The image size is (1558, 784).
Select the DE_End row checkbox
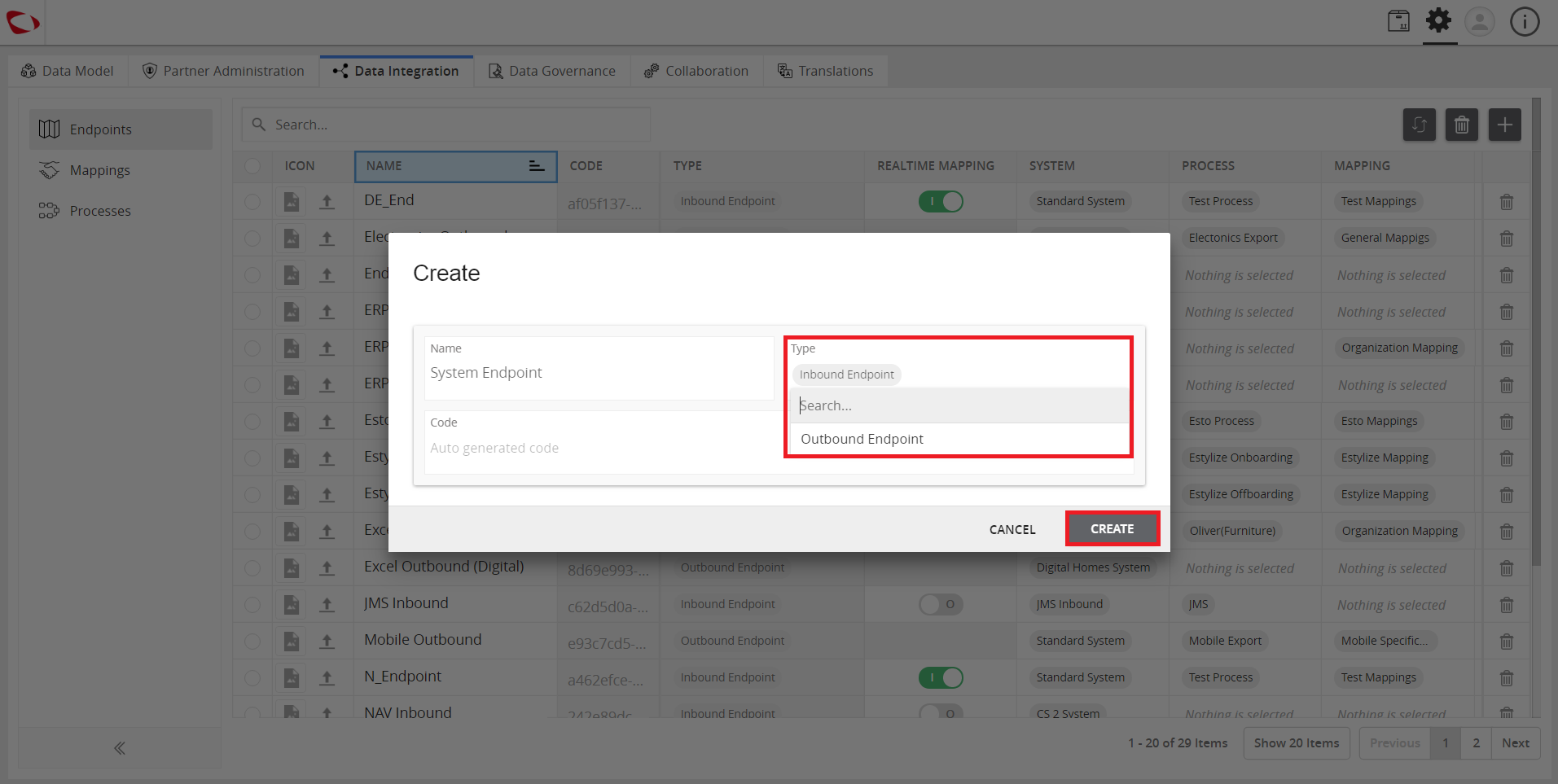click(x=252, y=202)
